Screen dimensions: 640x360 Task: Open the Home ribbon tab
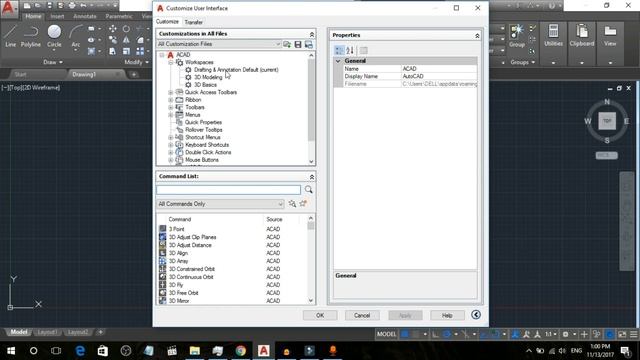33,16
